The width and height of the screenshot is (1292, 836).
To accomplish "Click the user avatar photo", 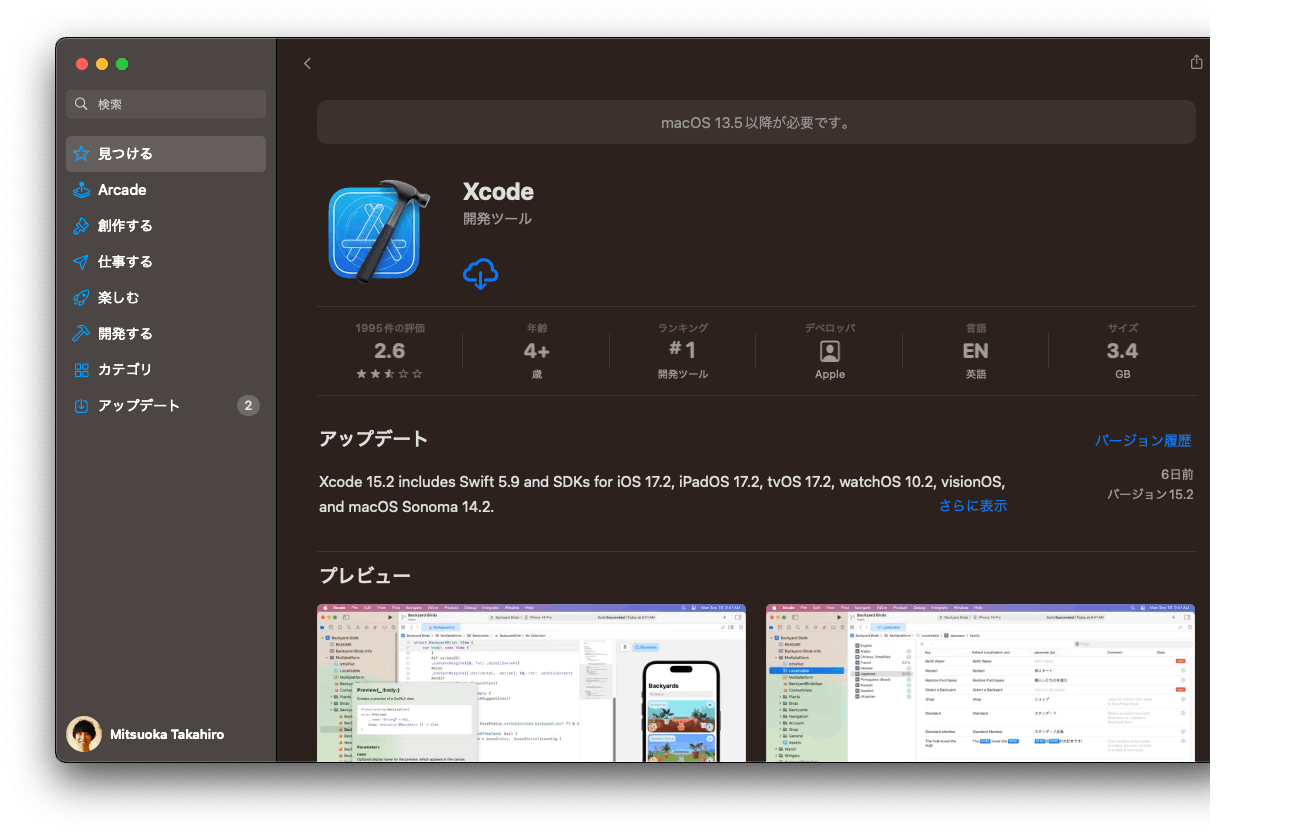I will [x=84, y=734].
